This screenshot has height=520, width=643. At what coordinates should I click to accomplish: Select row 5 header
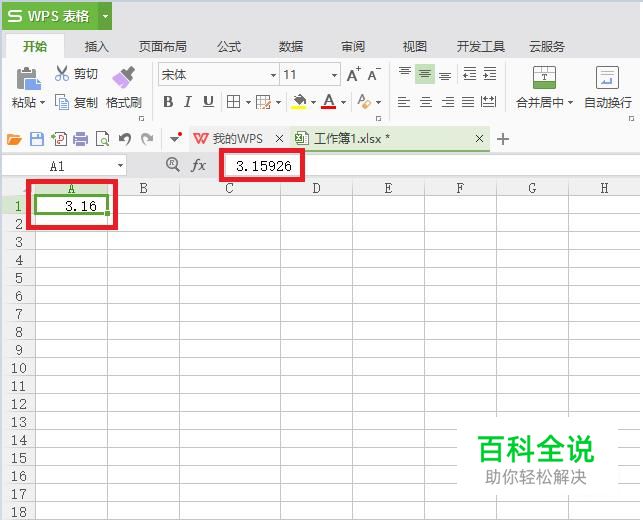19,278
